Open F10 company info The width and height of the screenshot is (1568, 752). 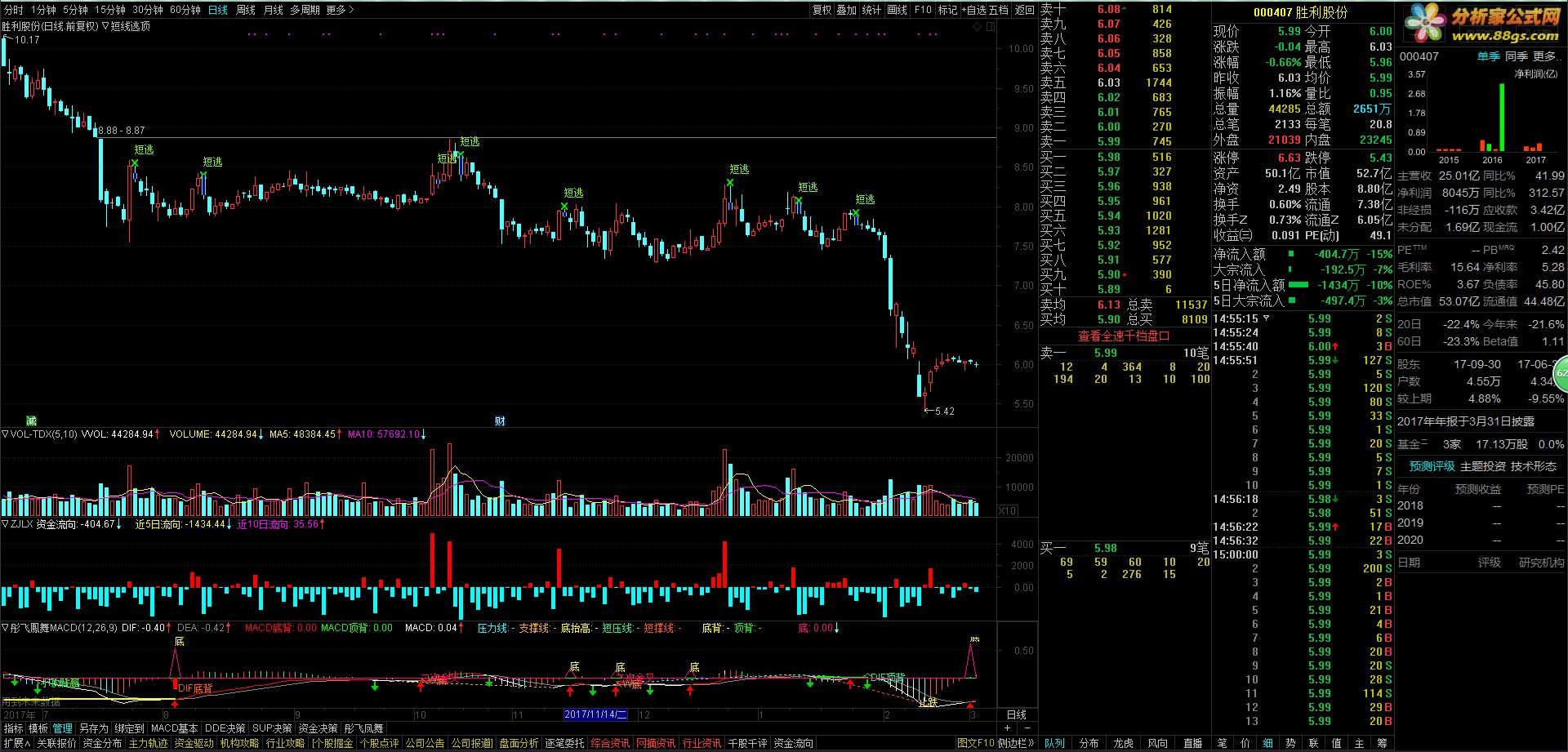click(x=923, y=10)
